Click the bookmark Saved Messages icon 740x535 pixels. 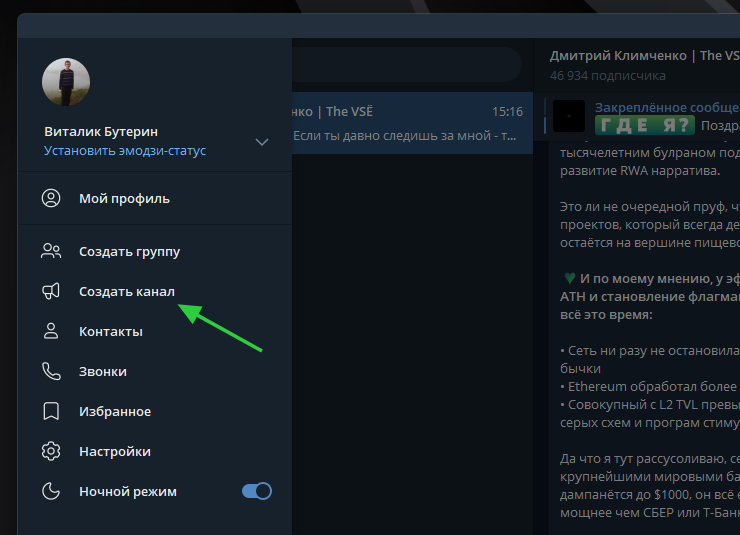[x=51, y=411]
